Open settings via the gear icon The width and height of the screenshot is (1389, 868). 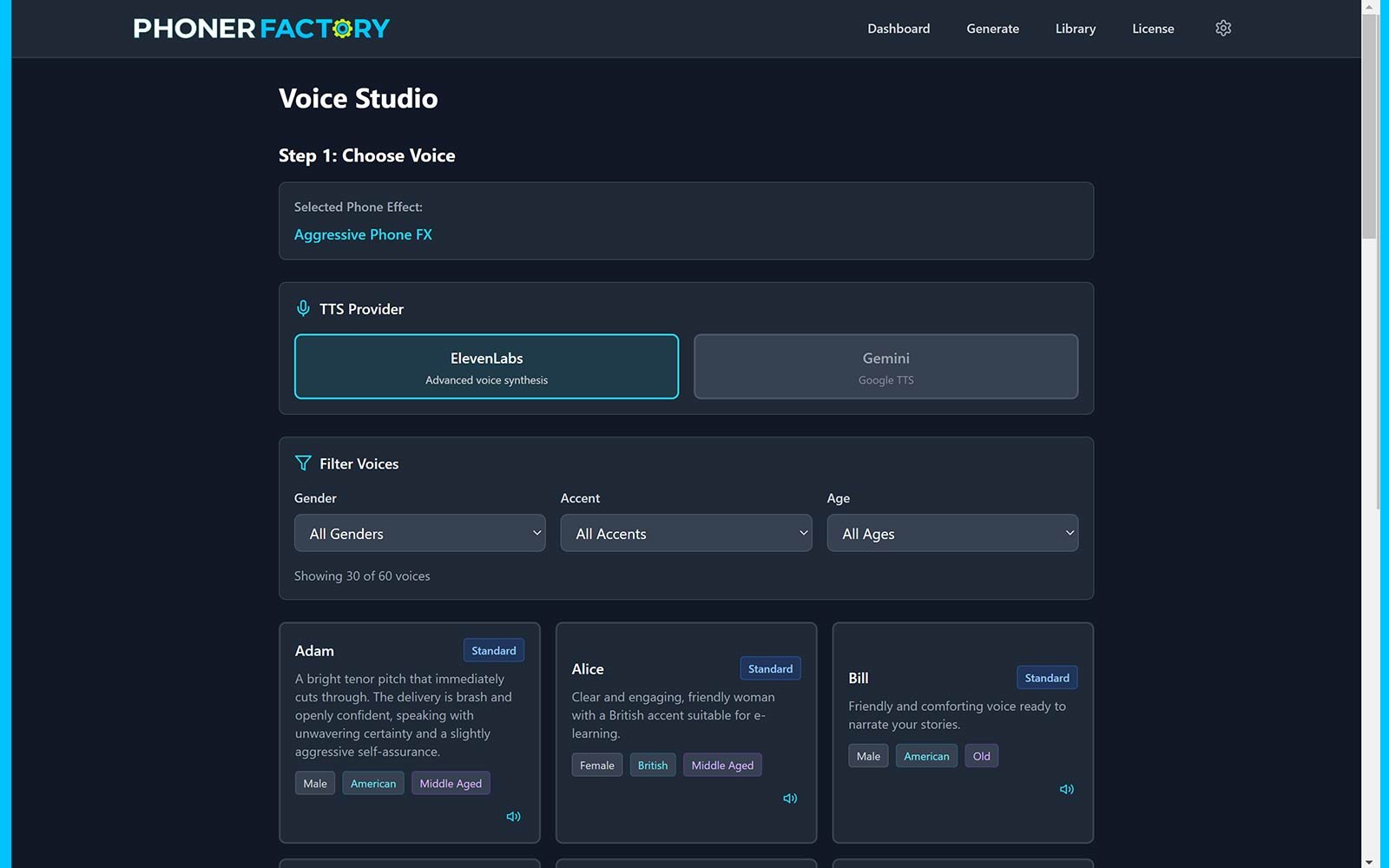1223,29
